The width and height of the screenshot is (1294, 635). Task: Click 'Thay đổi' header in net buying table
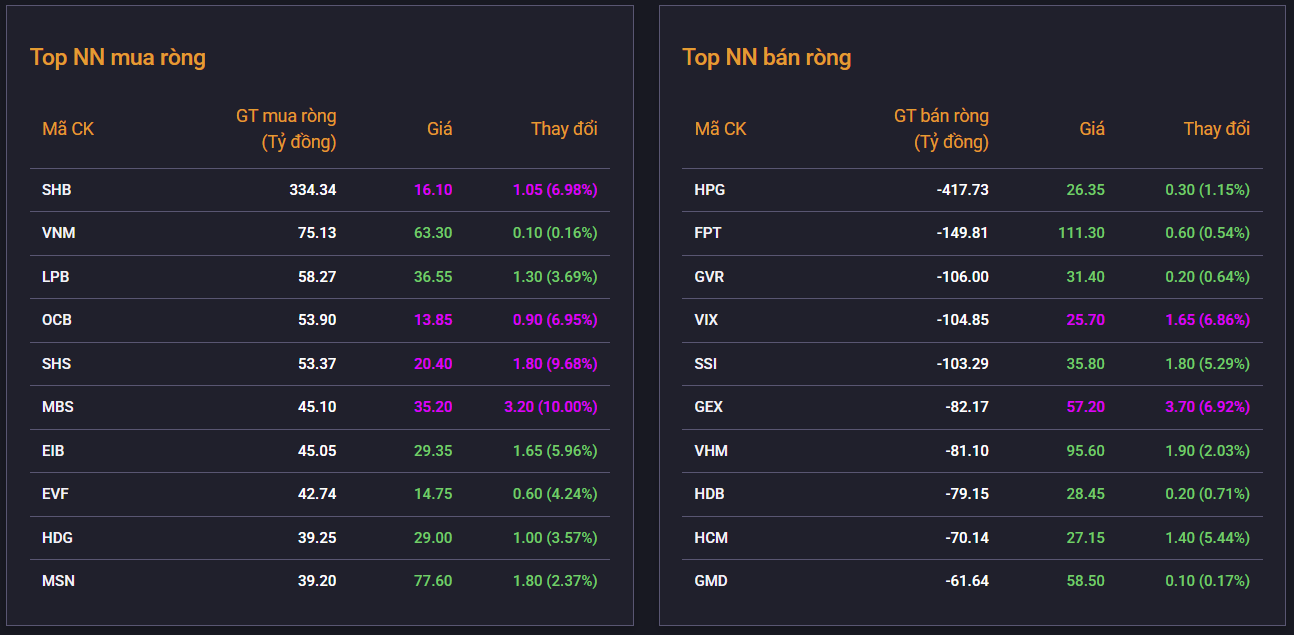click(x=564, y=129)
